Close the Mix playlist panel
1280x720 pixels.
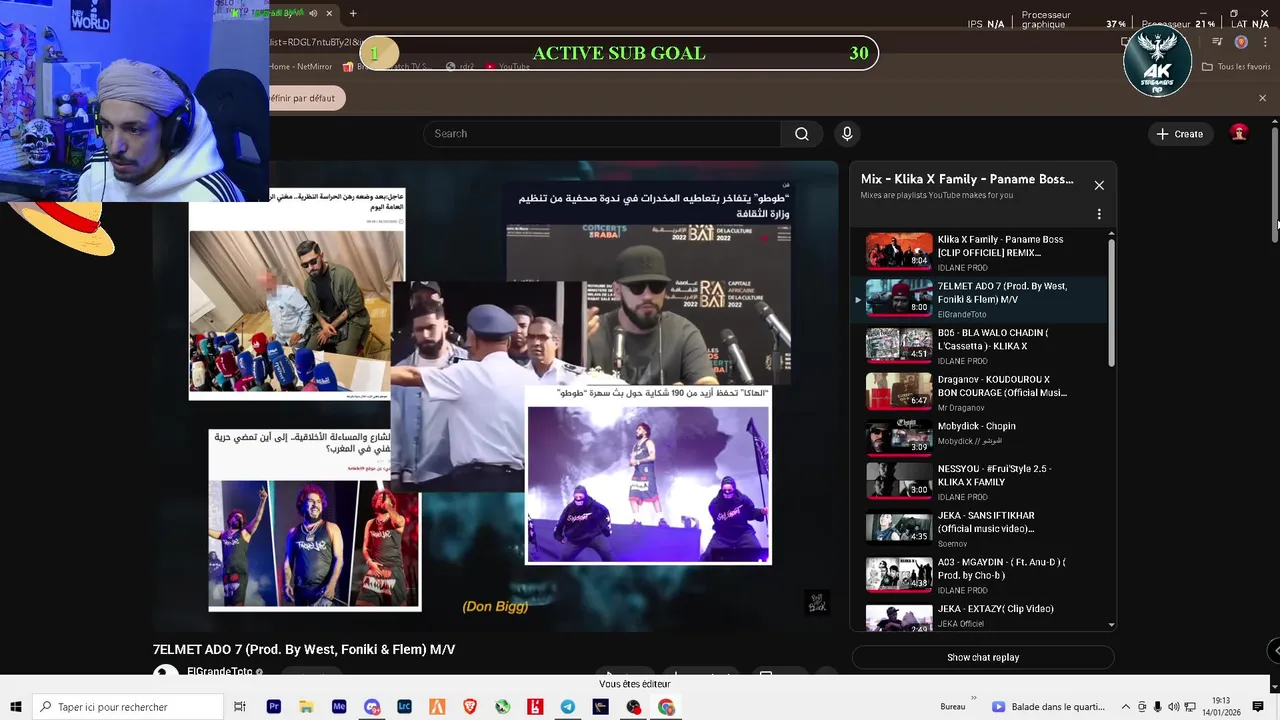tap(1099, 185)
